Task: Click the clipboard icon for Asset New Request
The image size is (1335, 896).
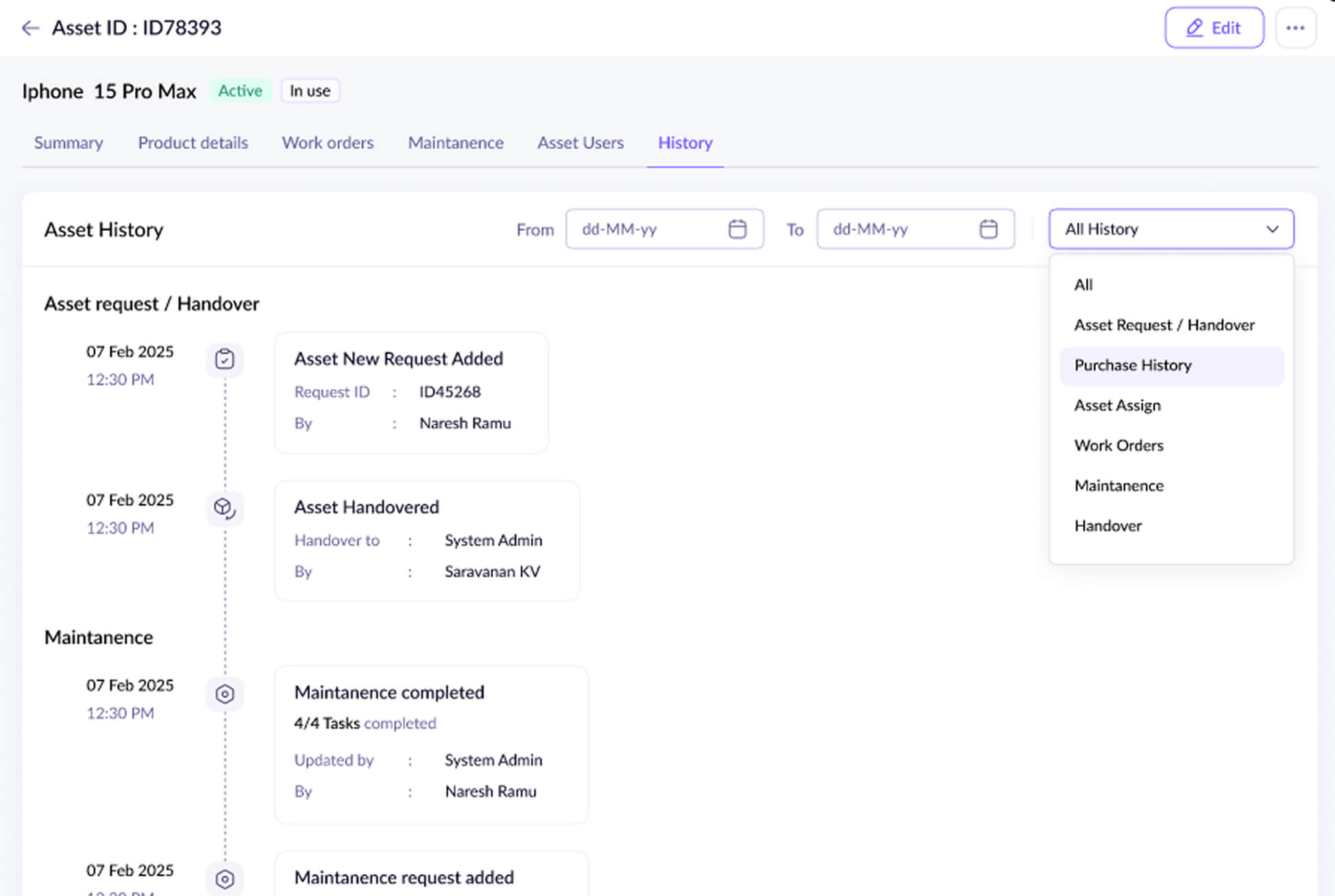Action: coord(225,360)
